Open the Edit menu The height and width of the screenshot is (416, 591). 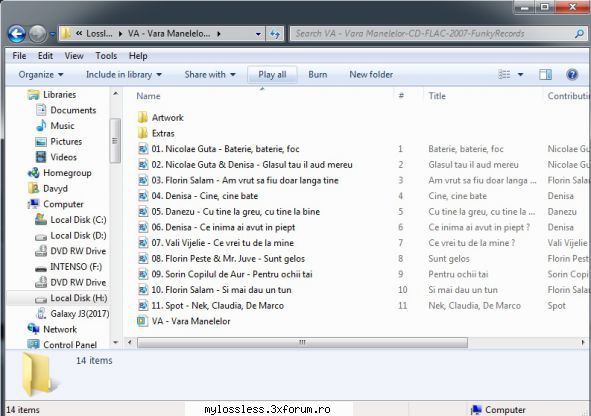coord(45,56)
